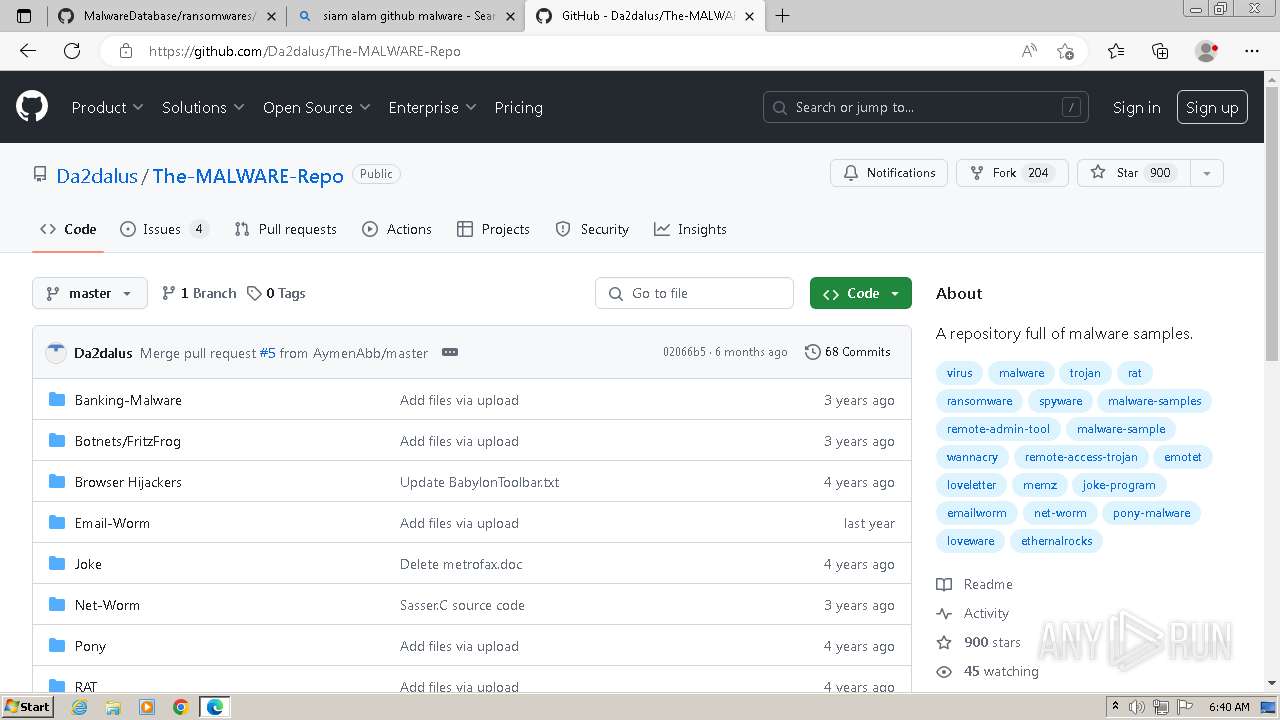This screenshot has width=1280, height=720.
Task: Expand the star lists dropdown arrow
Action: tap(1206, 173)
